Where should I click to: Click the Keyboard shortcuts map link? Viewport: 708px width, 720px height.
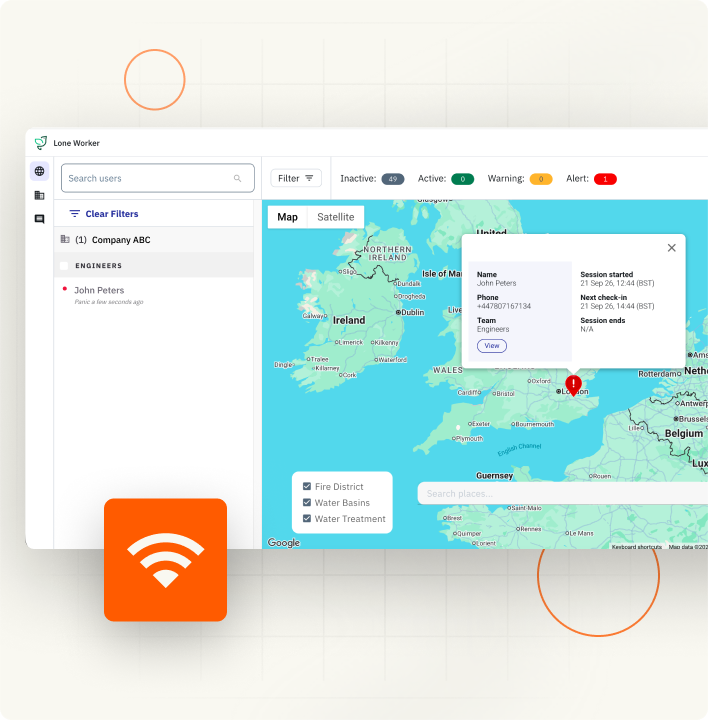click(x=636, y=546)
